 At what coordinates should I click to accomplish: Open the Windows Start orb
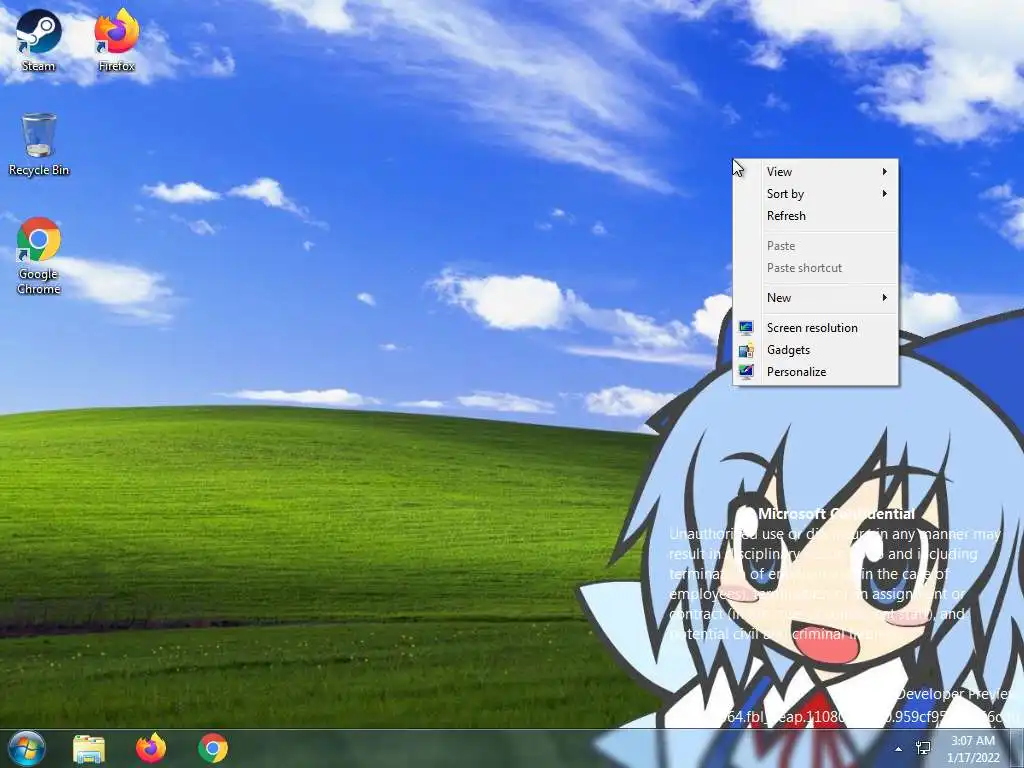tap(27, 748)
